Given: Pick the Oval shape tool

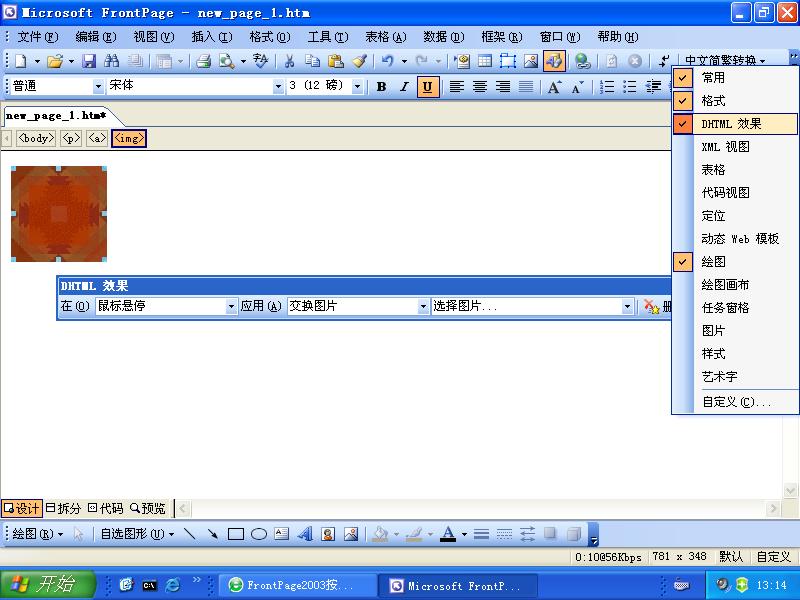Looking at the screenshot, I should (x=256, y=533).
